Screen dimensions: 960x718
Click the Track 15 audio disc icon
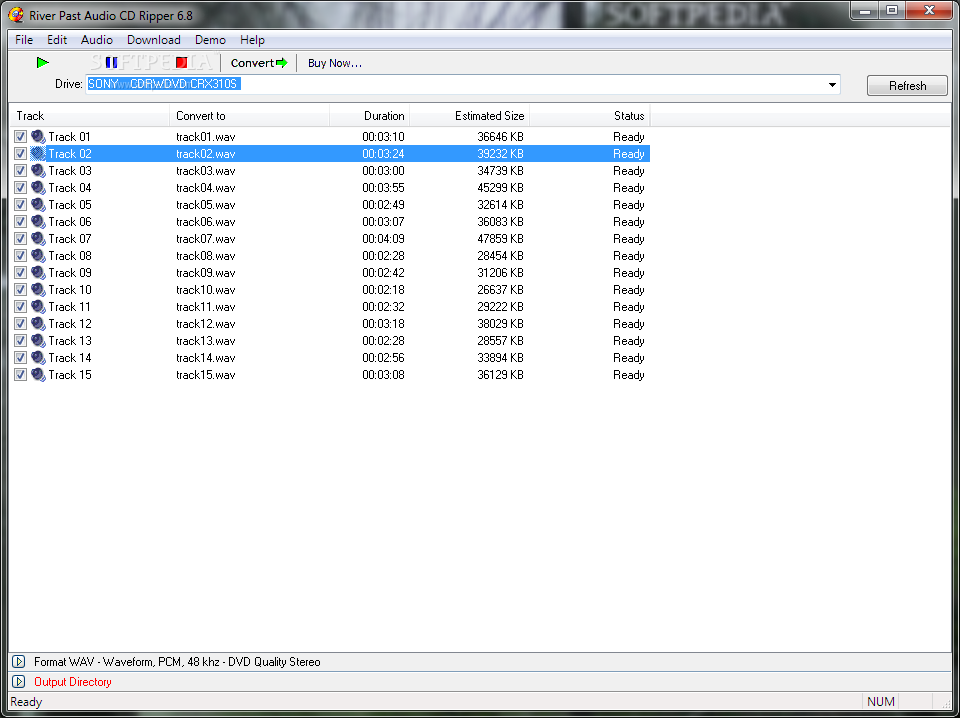click(38, 375)
